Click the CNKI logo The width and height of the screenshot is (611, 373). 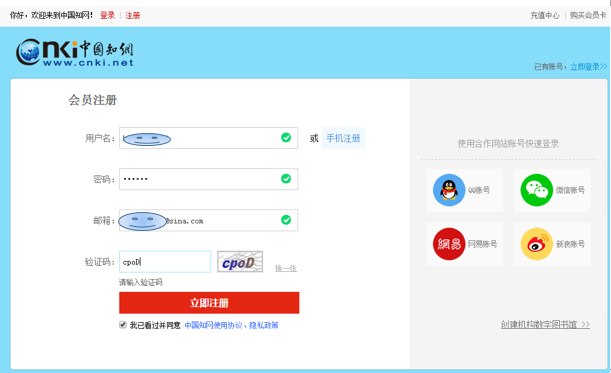tap(74, 53)
